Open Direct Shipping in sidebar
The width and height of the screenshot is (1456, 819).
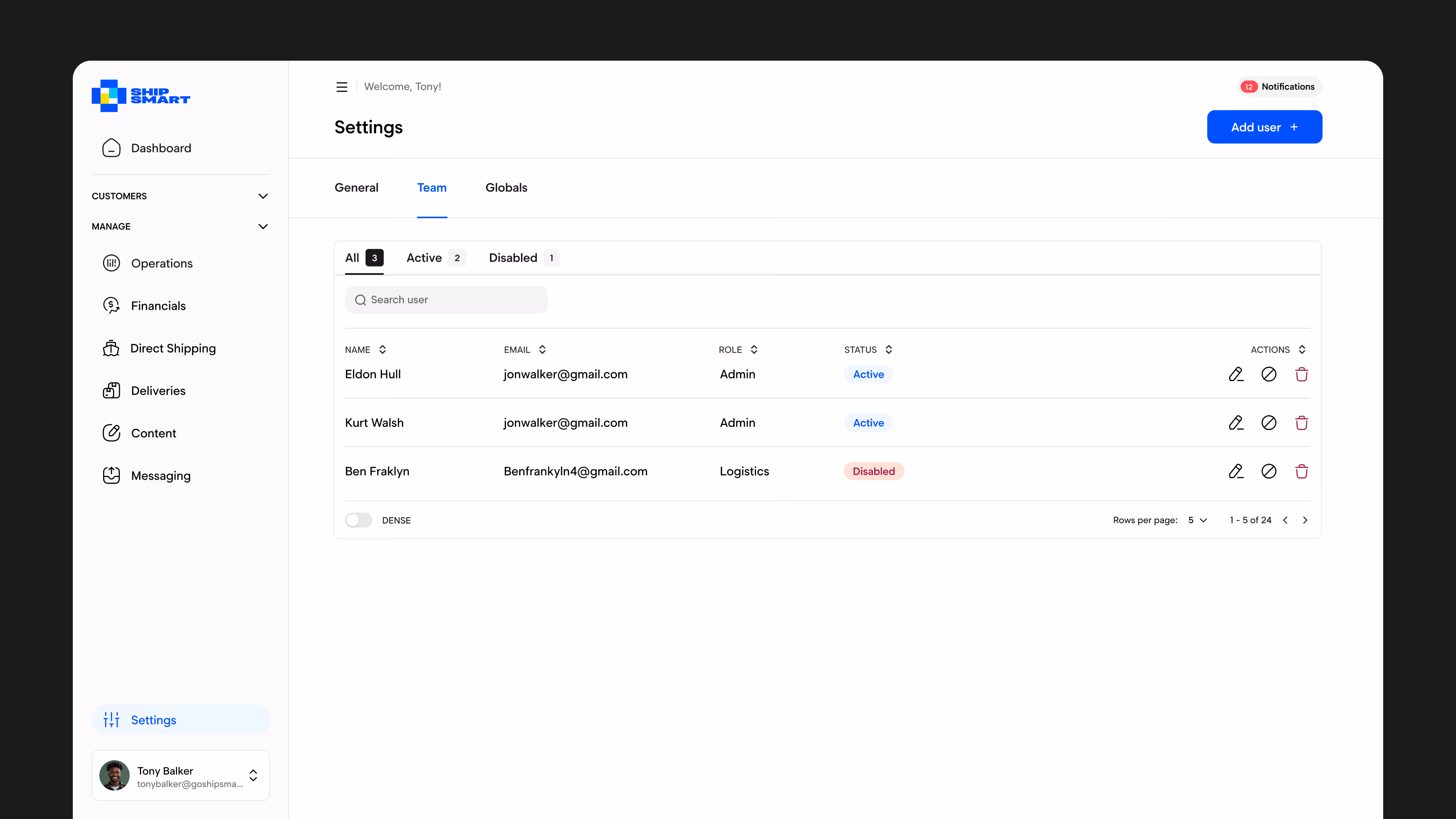pyautogui.click(x=173, y=348)
